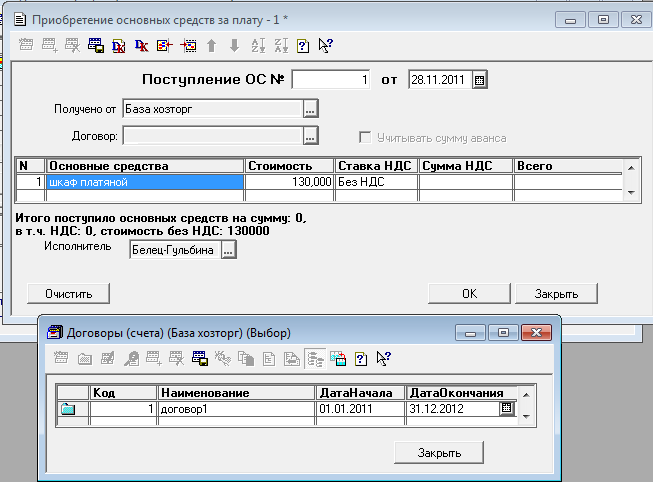Sort rows descending Z-A icon
The width and height of the screenshot is (653, 482).
click(x=281, y=45)
